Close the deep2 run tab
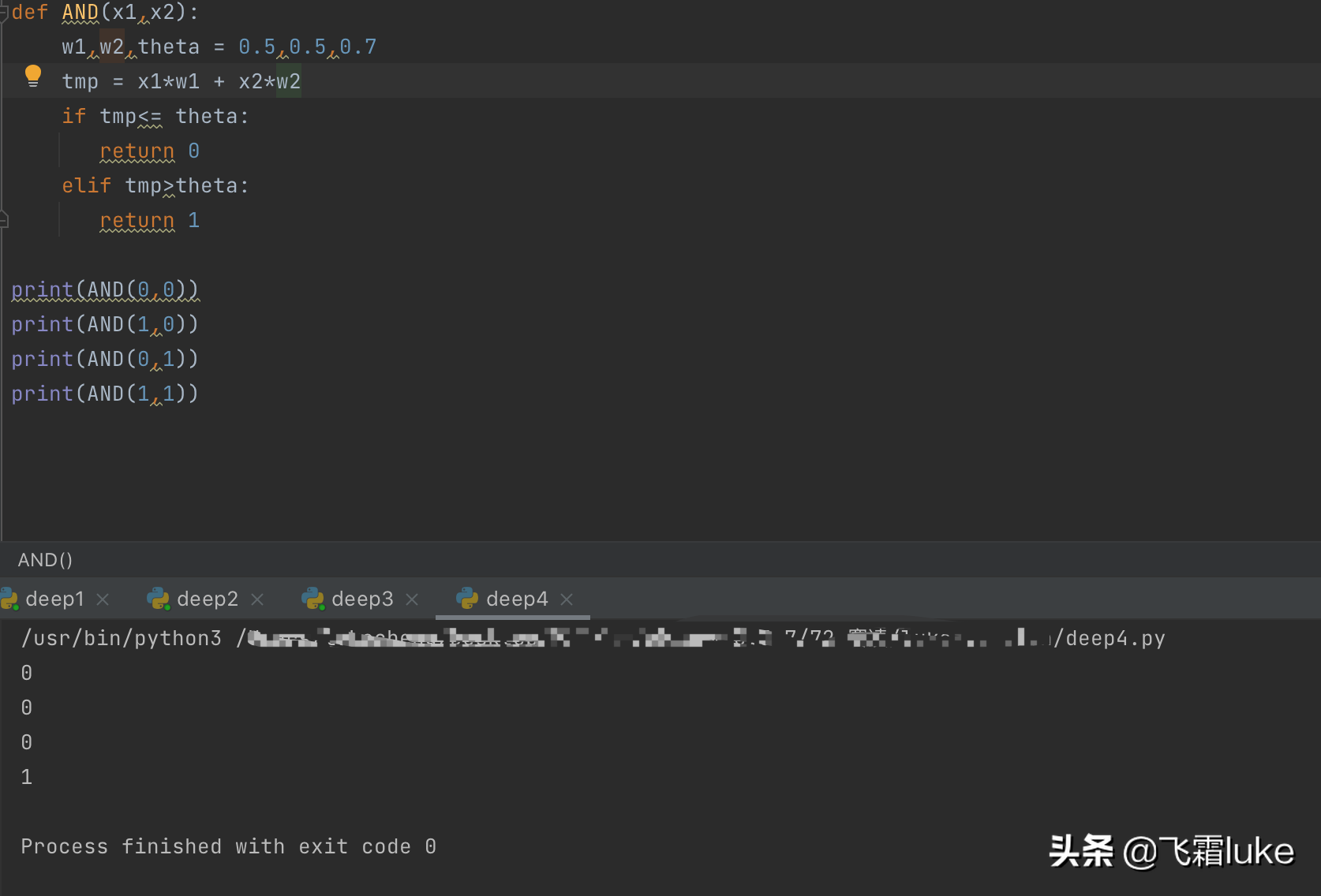The height and width of the screenshot is (896, 1321). (x=257, y=599)
